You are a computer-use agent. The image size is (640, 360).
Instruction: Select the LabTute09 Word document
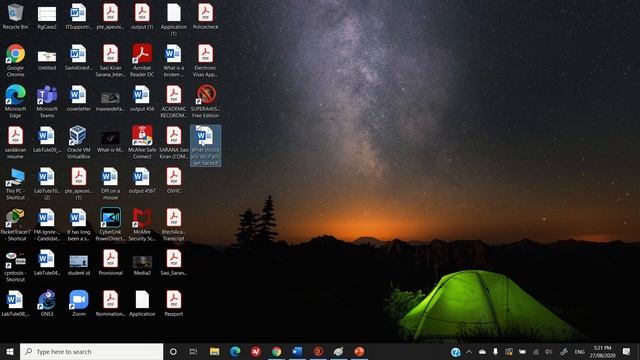47,139
